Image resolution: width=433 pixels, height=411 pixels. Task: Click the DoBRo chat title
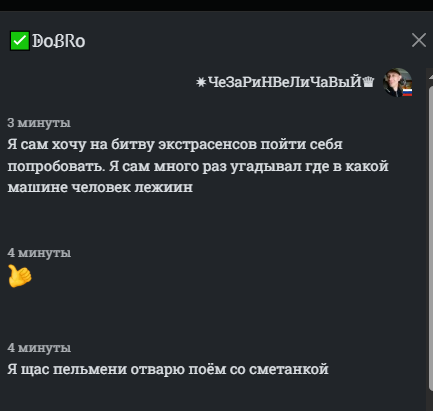[59, 41]
